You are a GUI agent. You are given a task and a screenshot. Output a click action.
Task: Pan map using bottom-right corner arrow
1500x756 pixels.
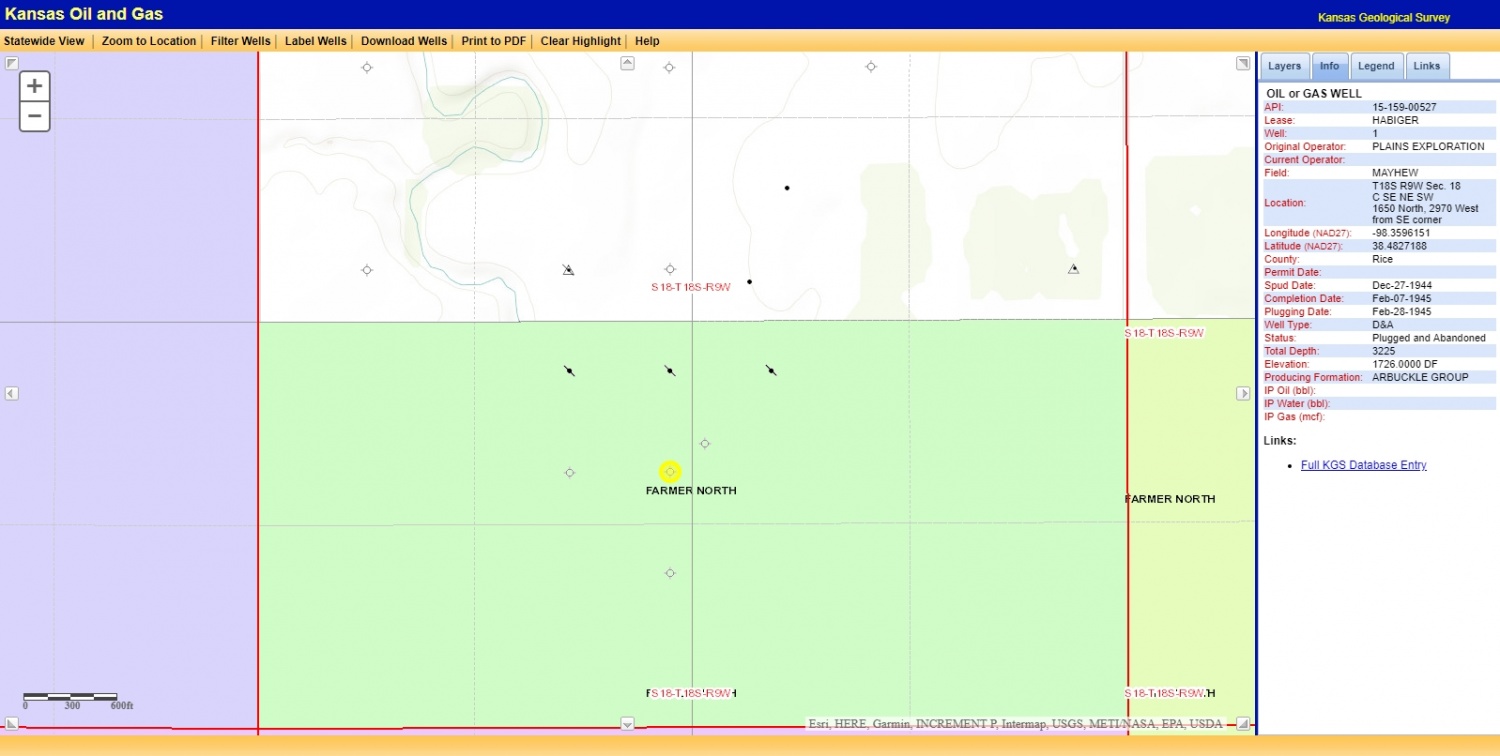(1243, 723)
